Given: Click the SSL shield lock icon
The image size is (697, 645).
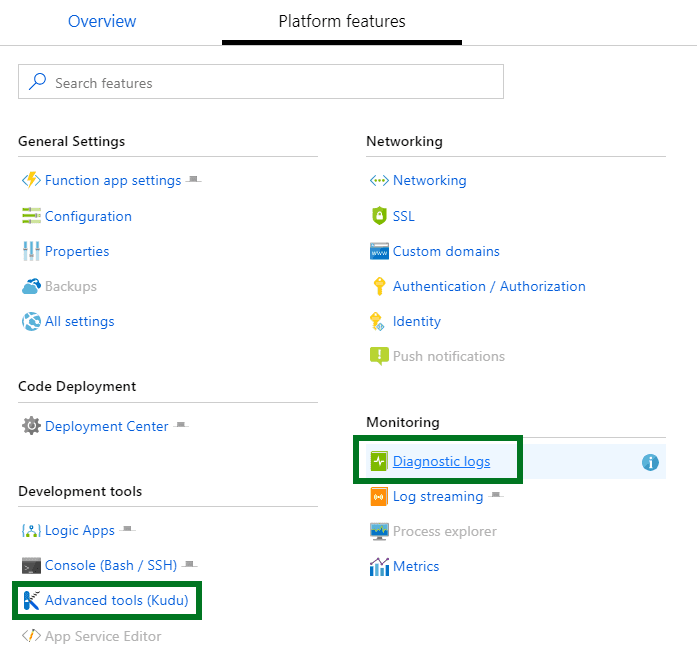Looking at the screenshot, I should 379,216.
